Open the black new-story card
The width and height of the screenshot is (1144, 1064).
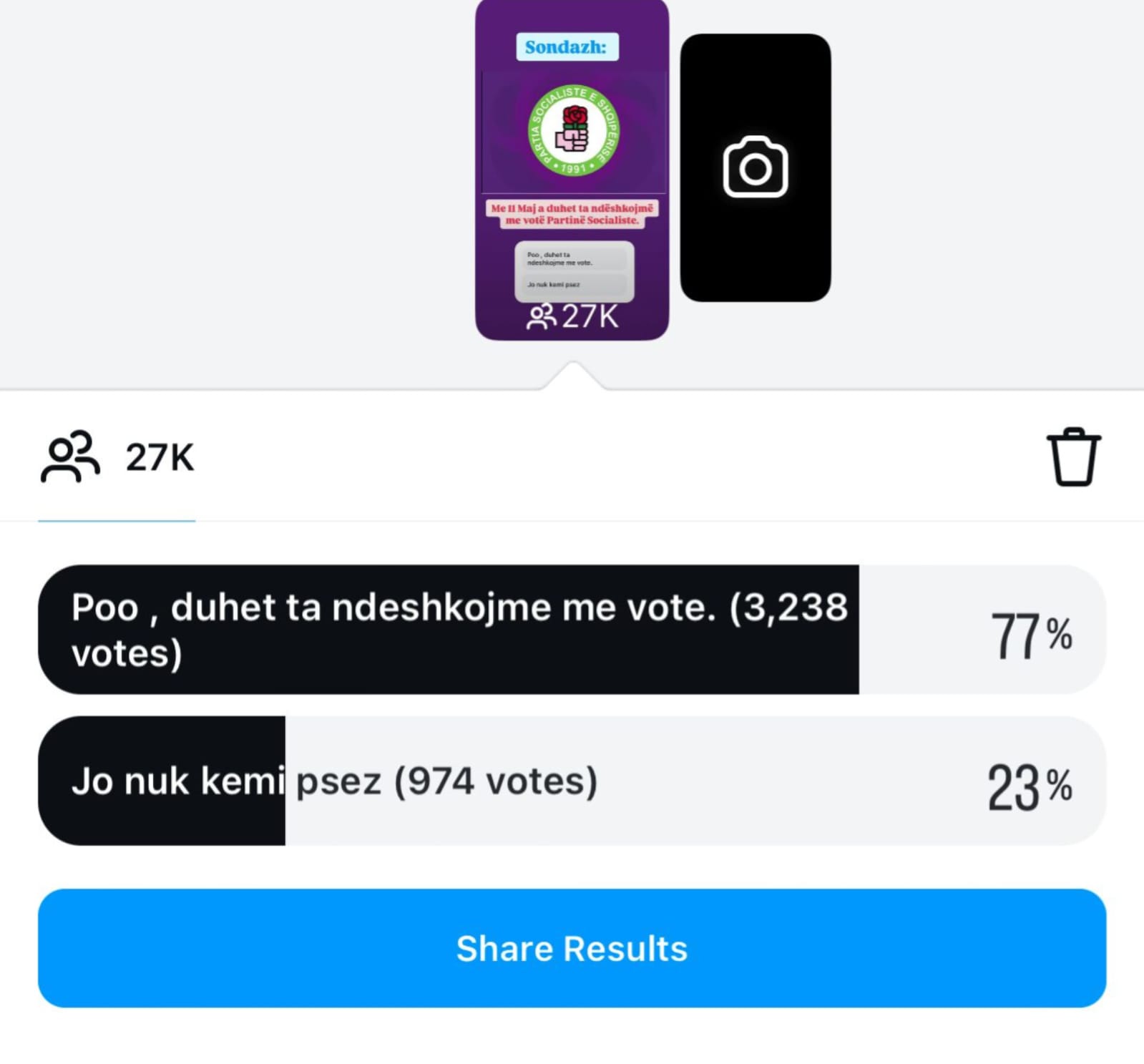(756, 167)
